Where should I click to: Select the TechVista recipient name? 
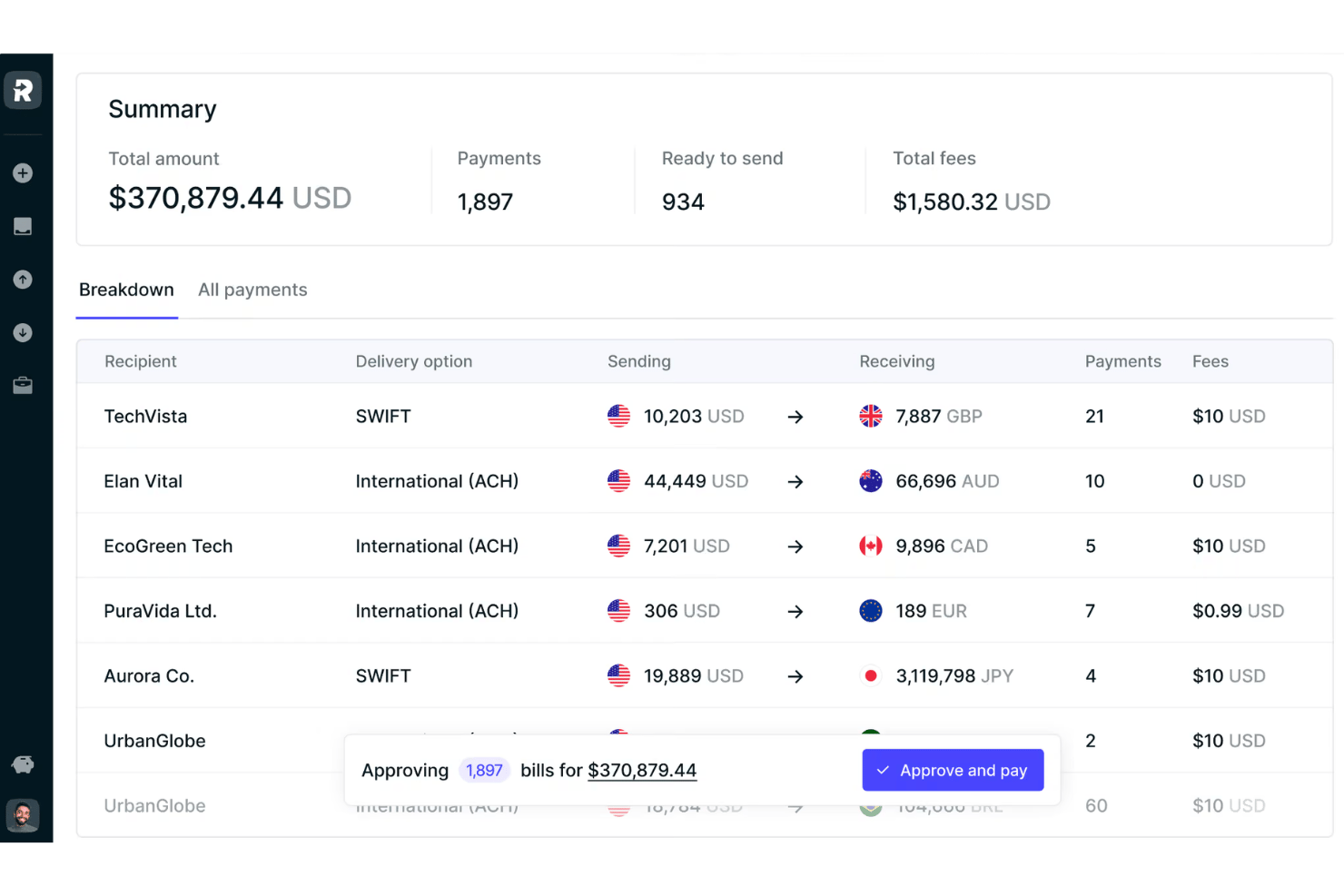[x=145, y=416]
